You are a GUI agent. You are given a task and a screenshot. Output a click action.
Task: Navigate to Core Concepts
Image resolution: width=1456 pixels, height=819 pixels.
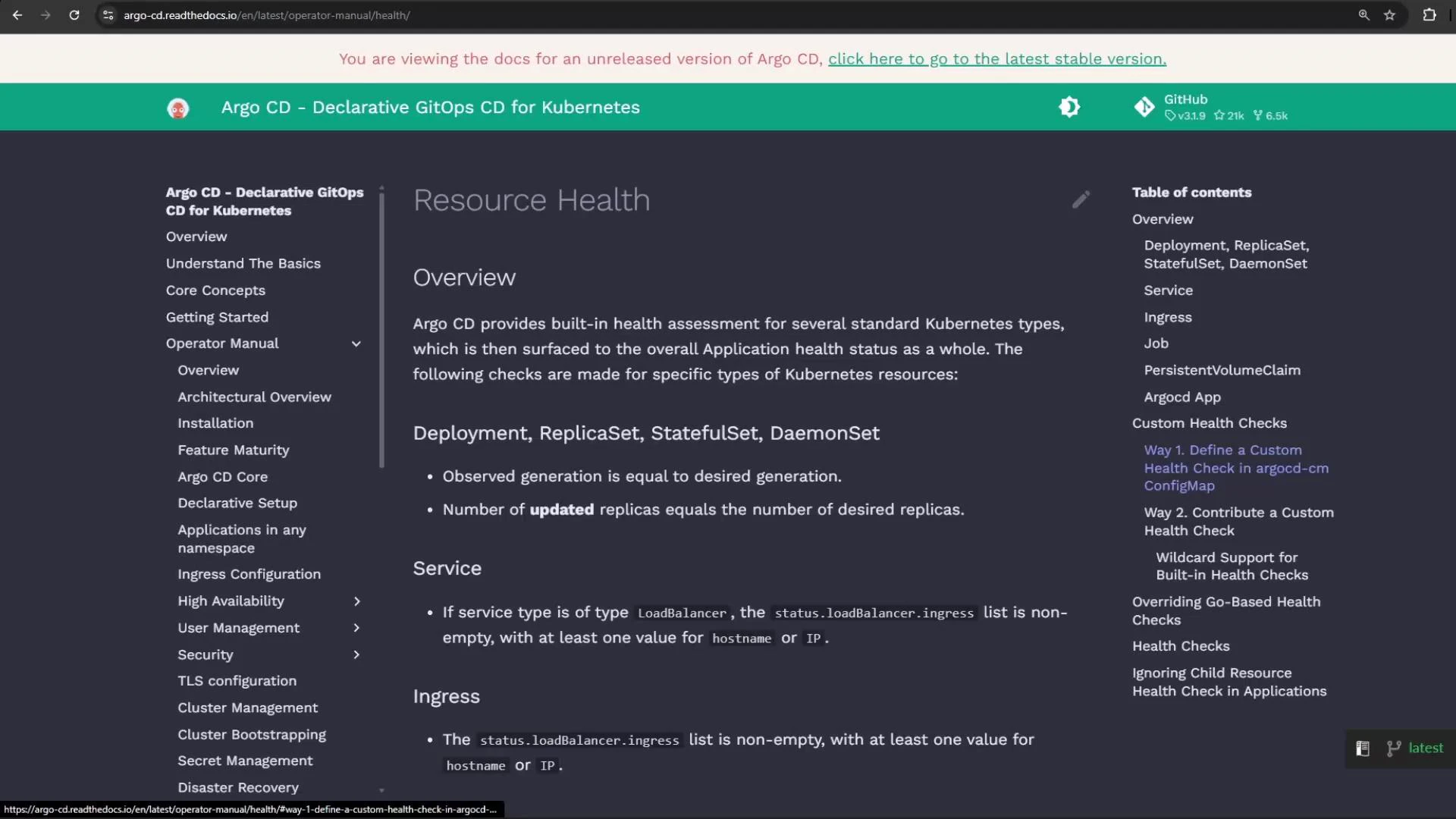tap(215, 290)
